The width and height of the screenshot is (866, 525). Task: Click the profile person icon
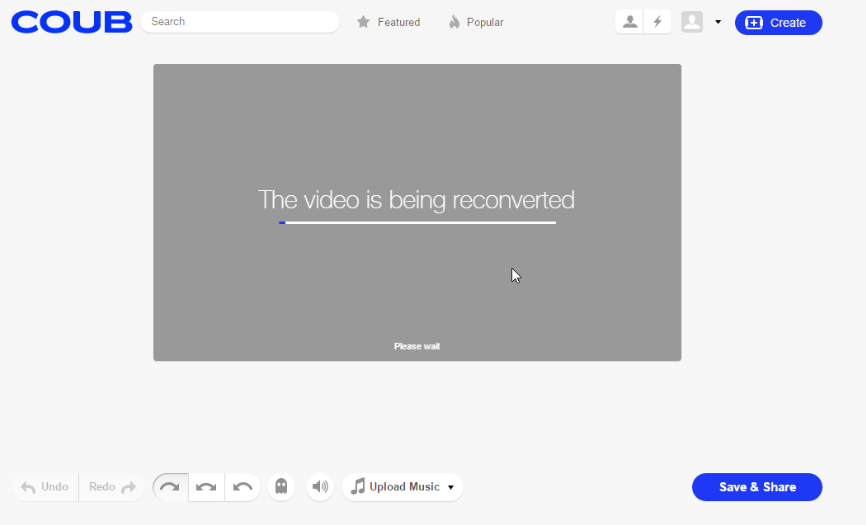click(629, 22)
